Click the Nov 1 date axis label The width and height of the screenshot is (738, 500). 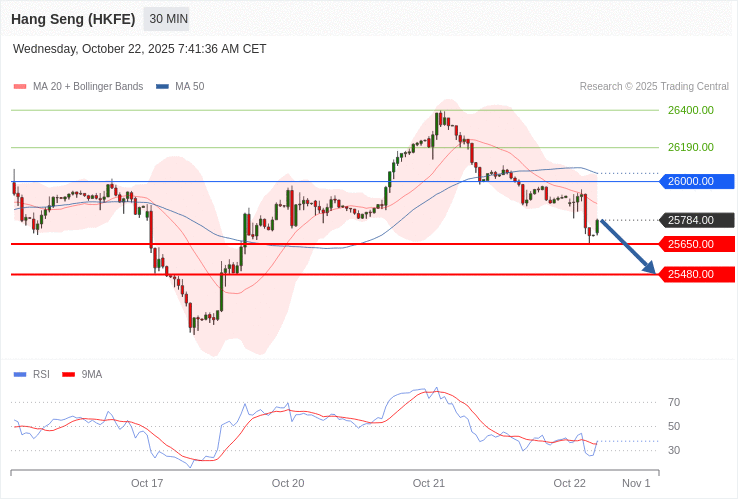pos(636,484)
